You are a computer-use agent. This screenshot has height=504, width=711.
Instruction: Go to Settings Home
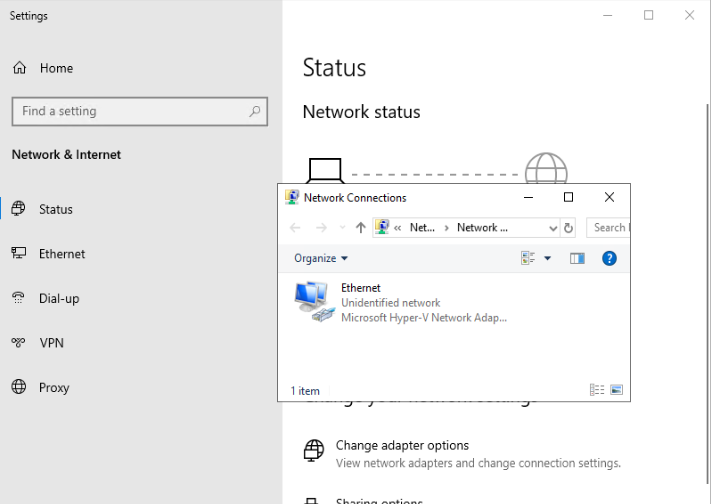(x=56, y=69)
